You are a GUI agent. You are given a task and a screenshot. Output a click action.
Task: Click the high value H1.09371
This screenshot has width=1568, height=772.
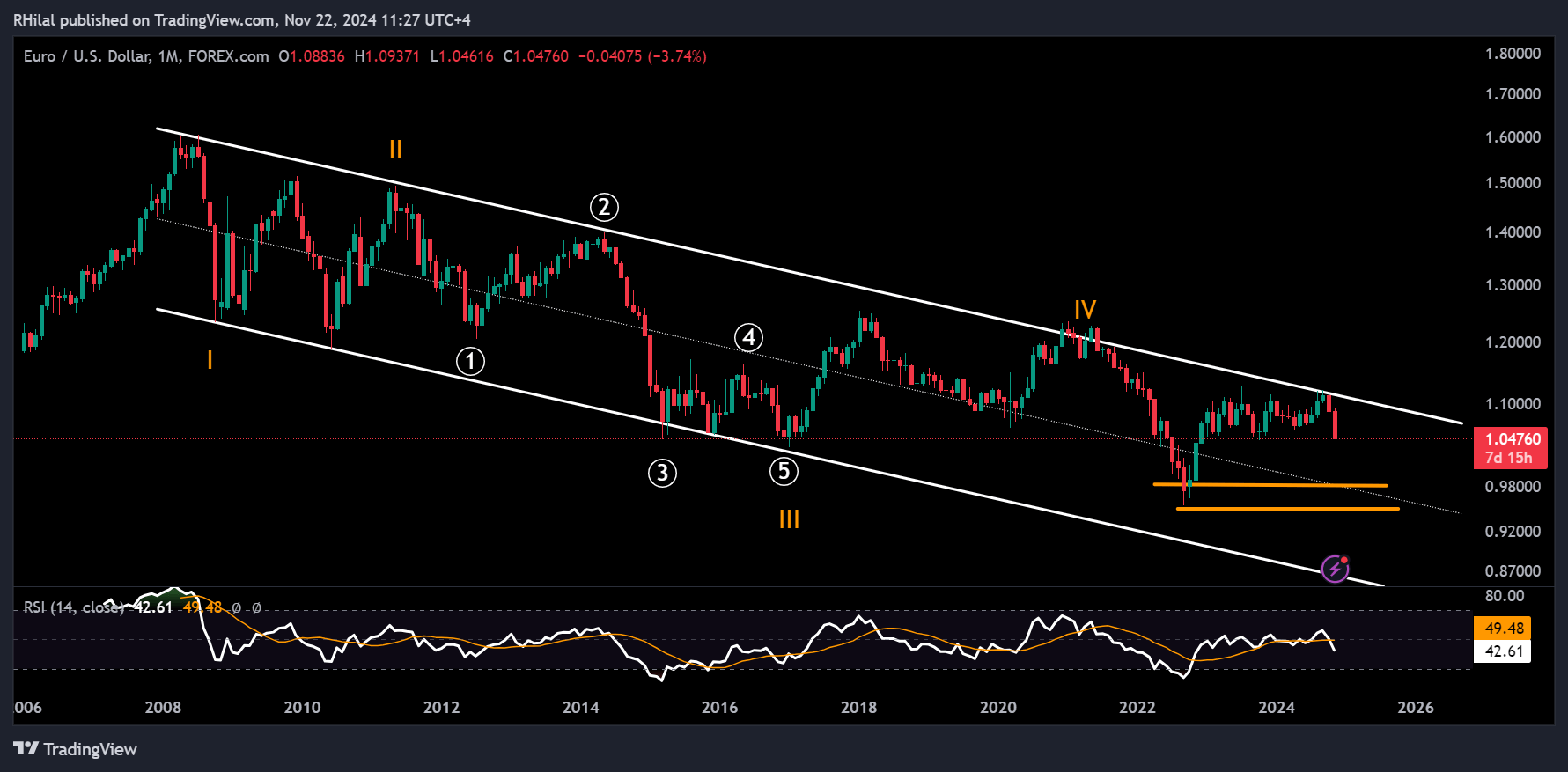tap(387, 56)
